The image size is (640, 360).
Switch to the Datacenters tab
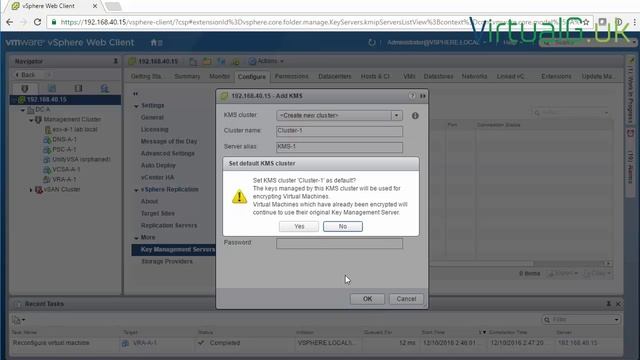point(335,76)
